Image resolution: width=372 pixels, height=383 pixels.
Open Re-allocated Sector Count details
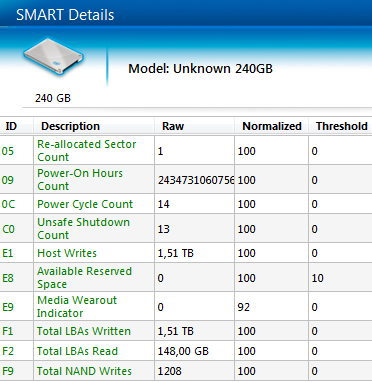pyautogui.click(x=87, y=151)
